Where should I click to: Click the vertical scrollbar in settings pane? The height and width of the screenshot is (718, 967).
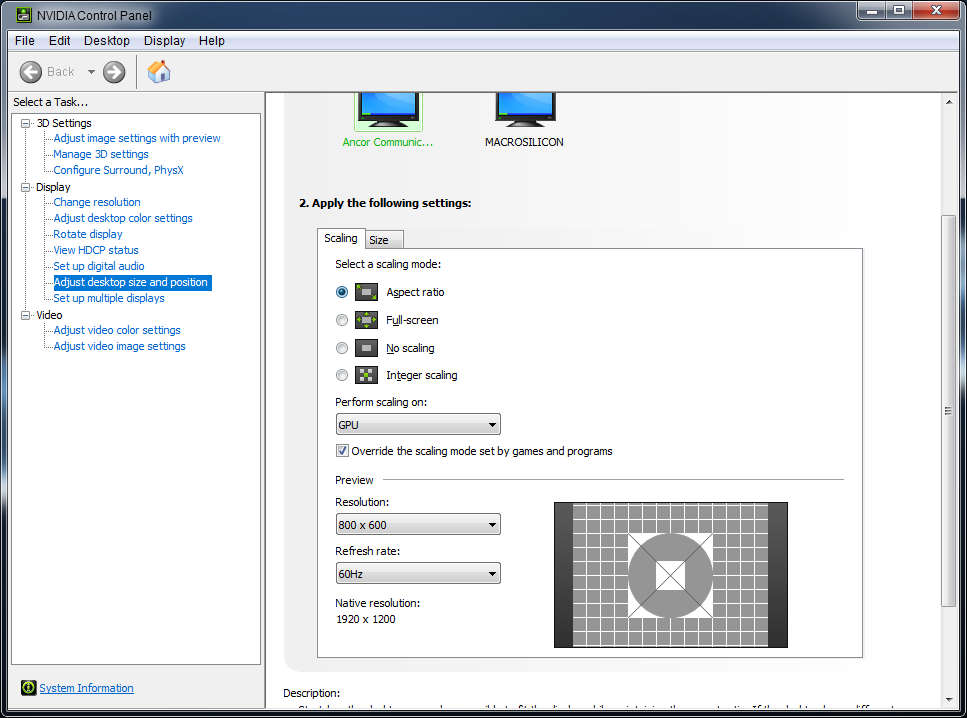948,410
